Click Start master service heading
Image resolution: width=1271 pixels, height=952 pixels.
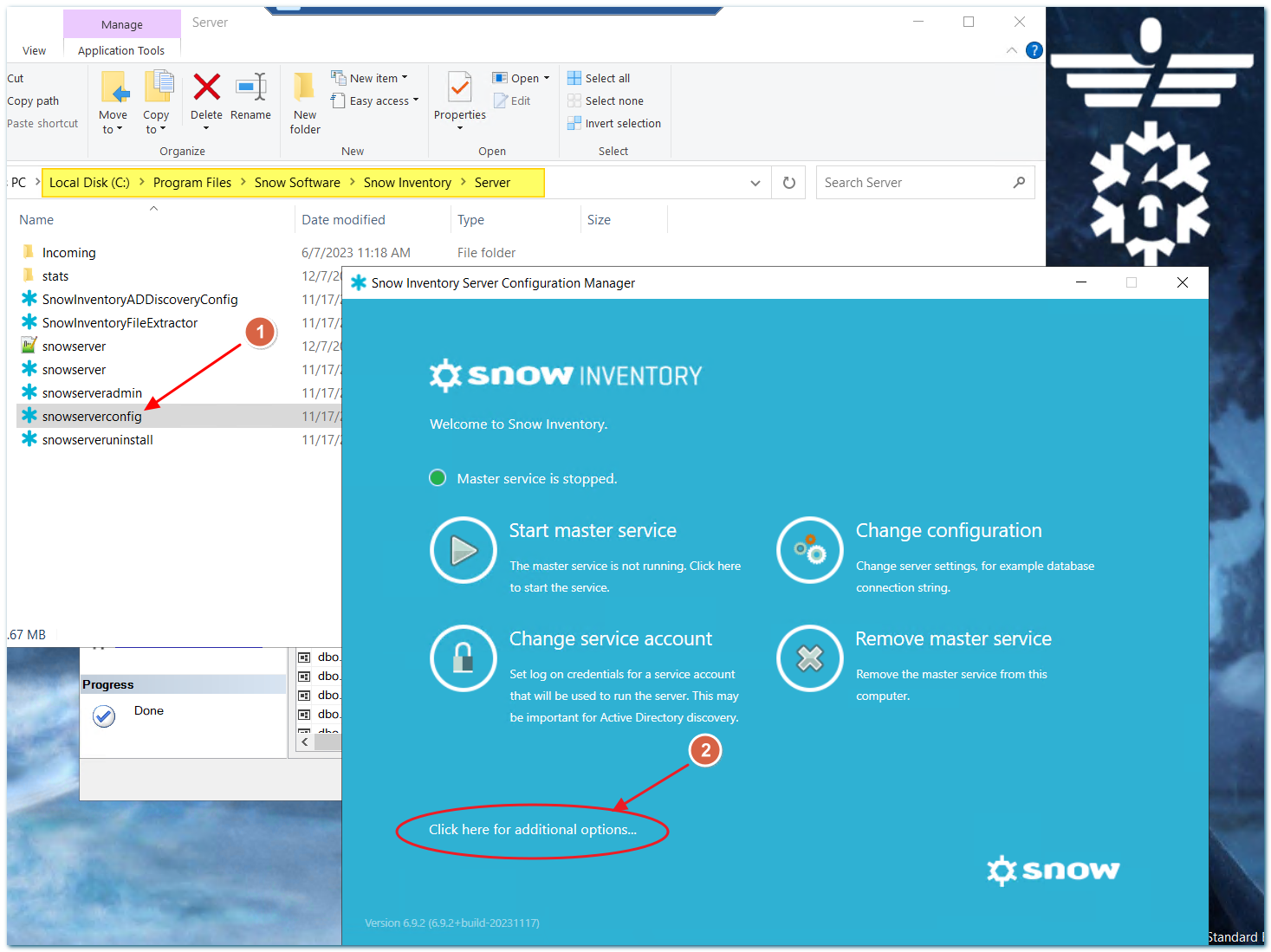[x=593, y=530]
